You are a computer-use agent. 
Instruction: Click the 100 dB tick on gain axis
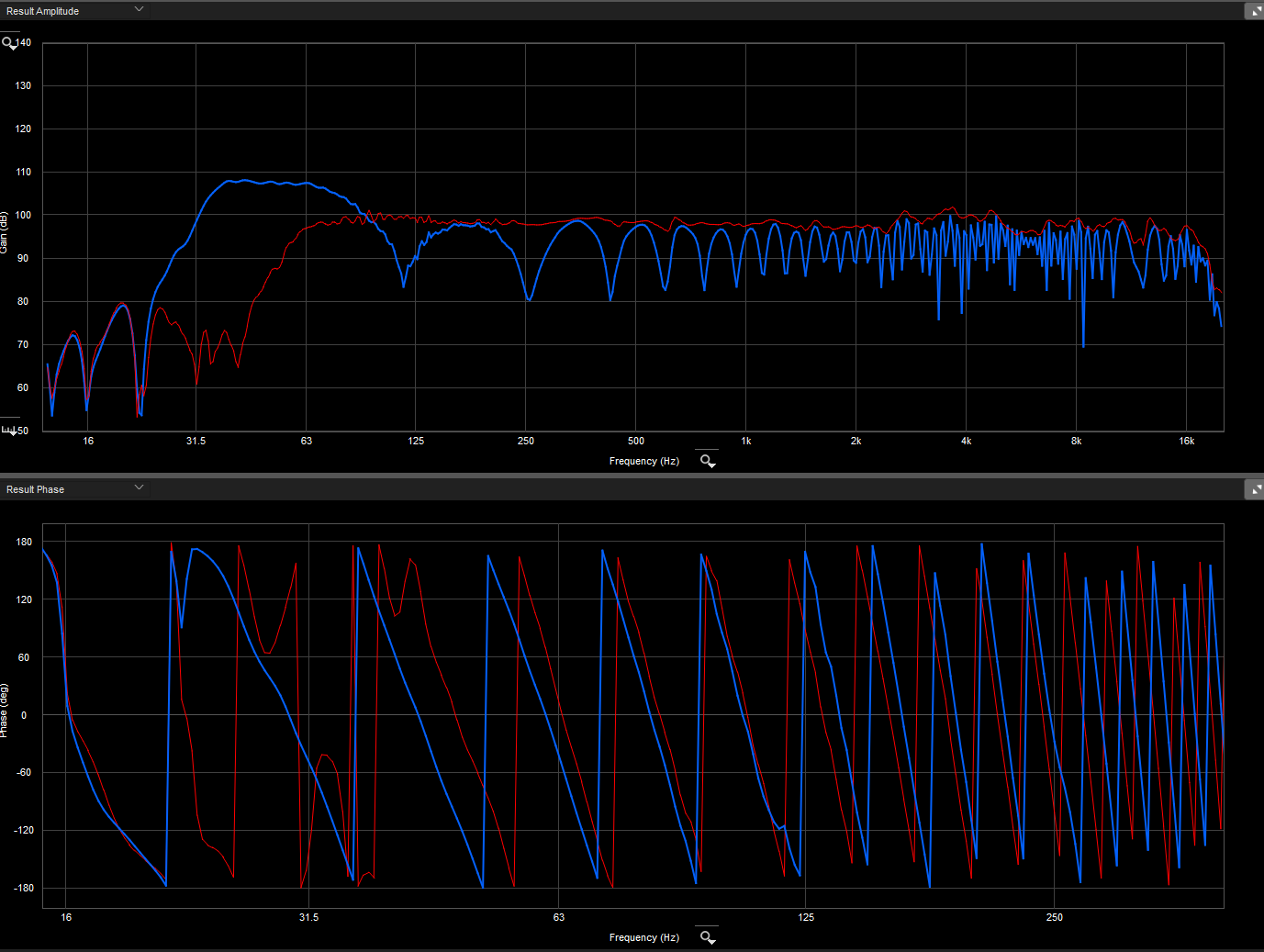(x=23, y=215)
